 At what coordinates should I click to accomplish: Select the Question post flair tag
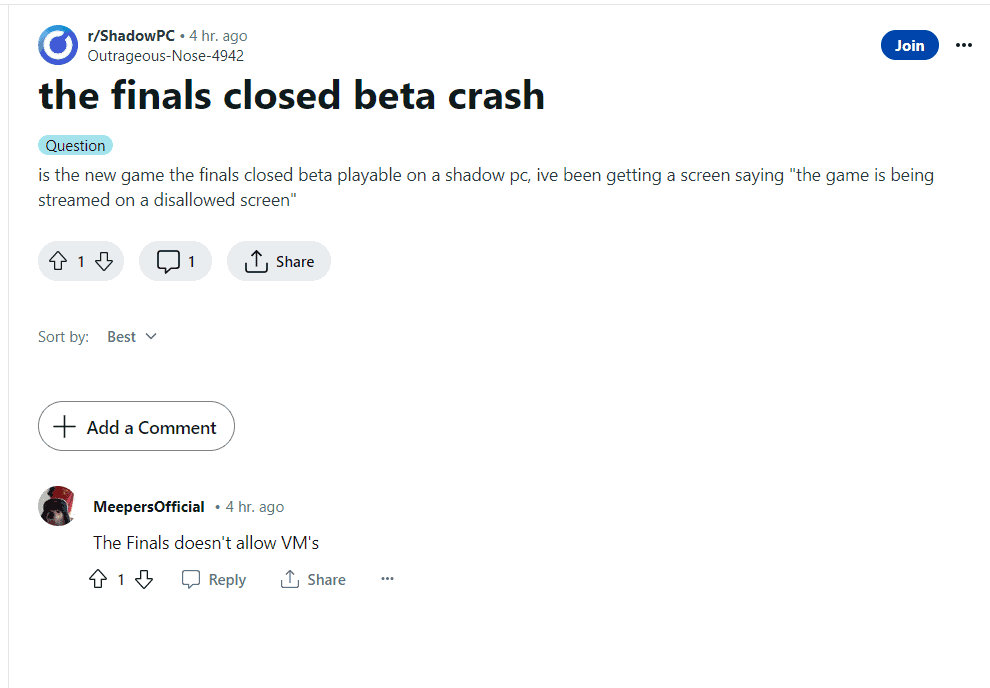pyautogui.click(x=75, y=146)
